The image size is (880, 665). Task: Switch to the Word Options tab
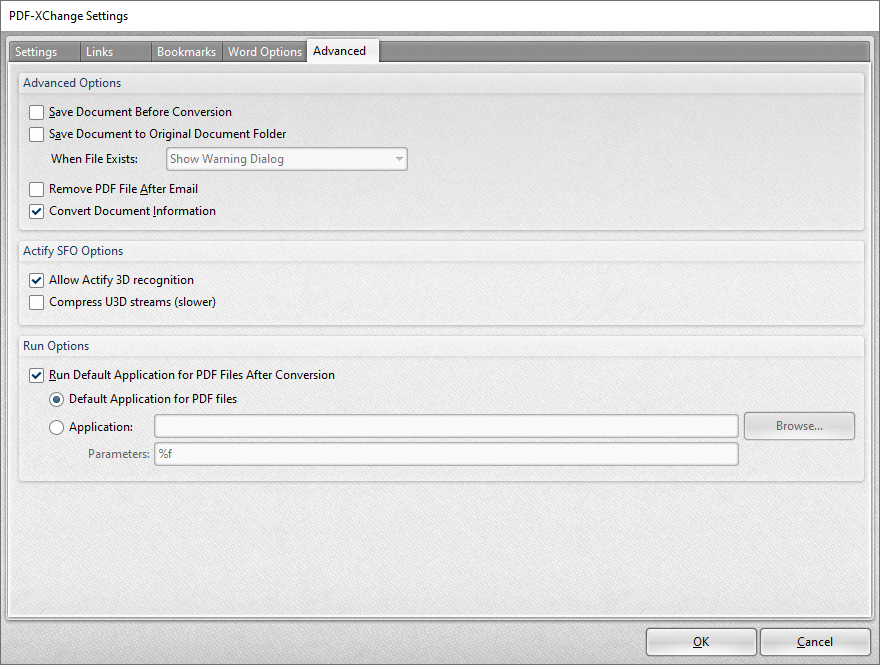click(264, 51)
